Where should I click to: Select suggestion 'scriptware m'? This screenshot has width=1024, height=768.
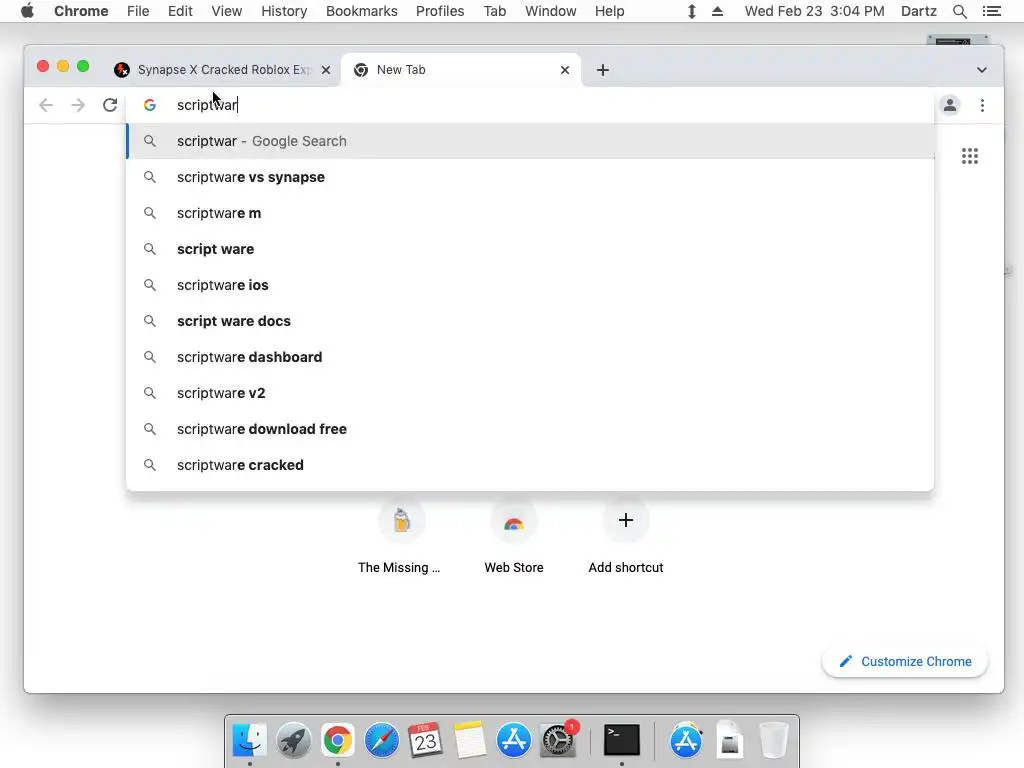tap(530, 213)
